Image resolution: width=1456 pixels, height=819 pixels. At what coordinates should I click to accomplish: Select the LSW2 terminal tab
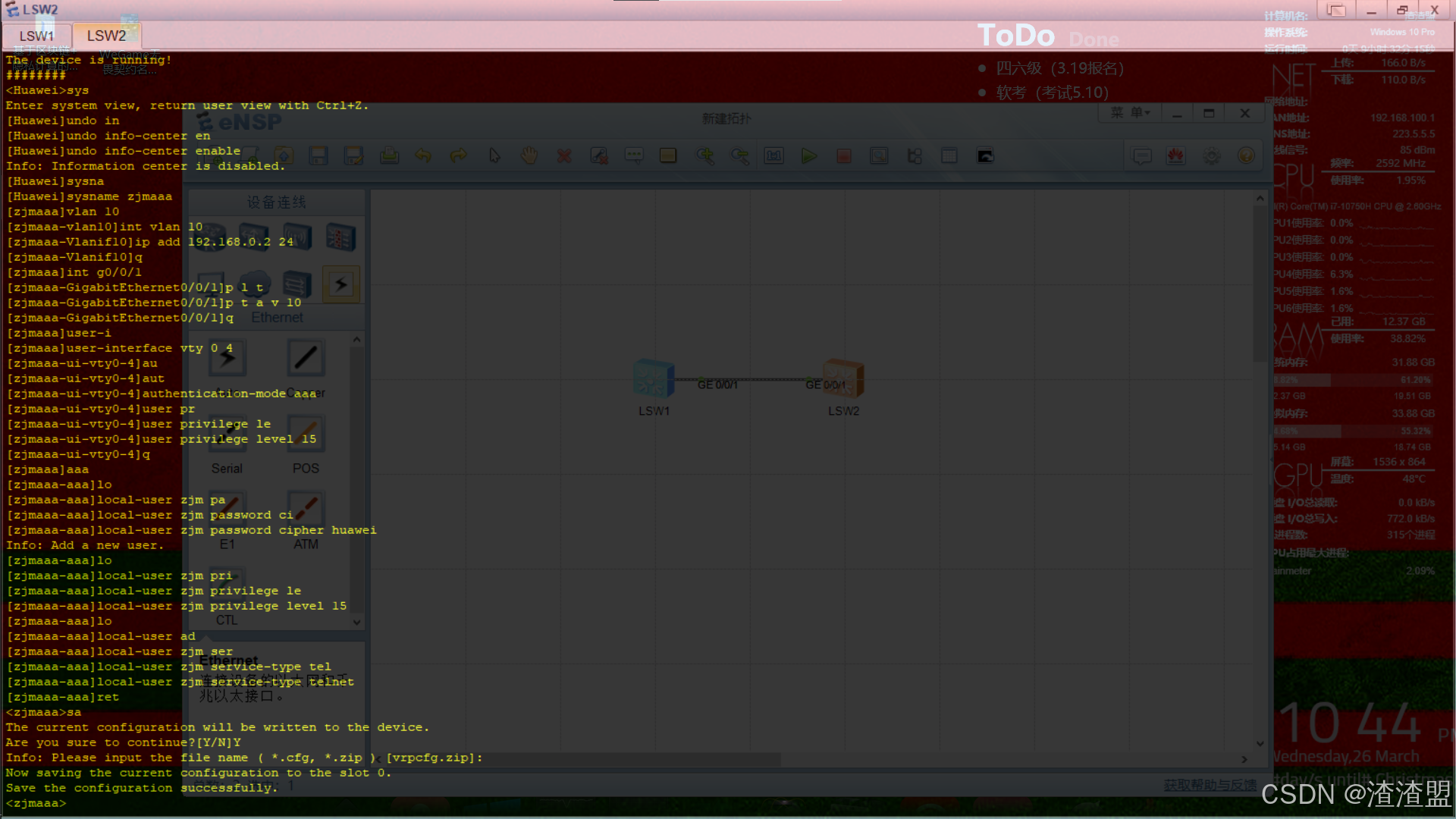coord(106,36)
